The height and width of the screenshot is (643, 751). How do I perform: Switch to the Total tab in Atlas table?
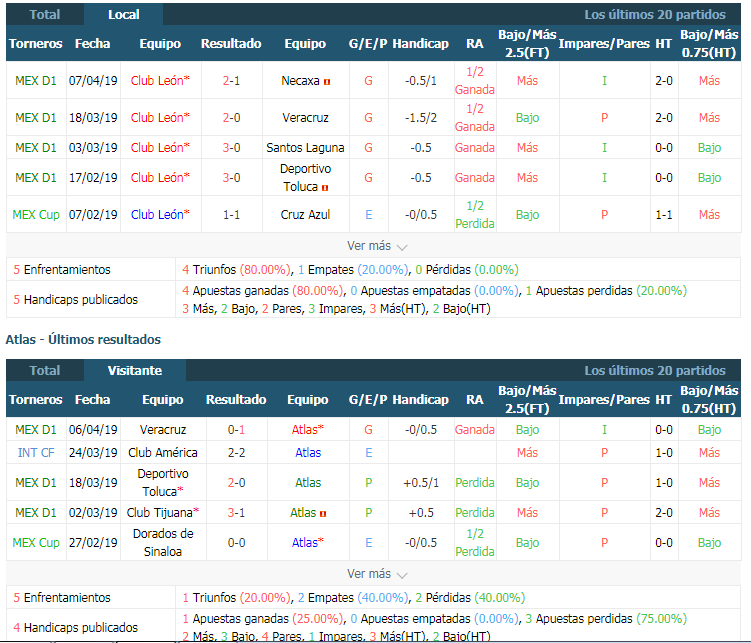45,371
